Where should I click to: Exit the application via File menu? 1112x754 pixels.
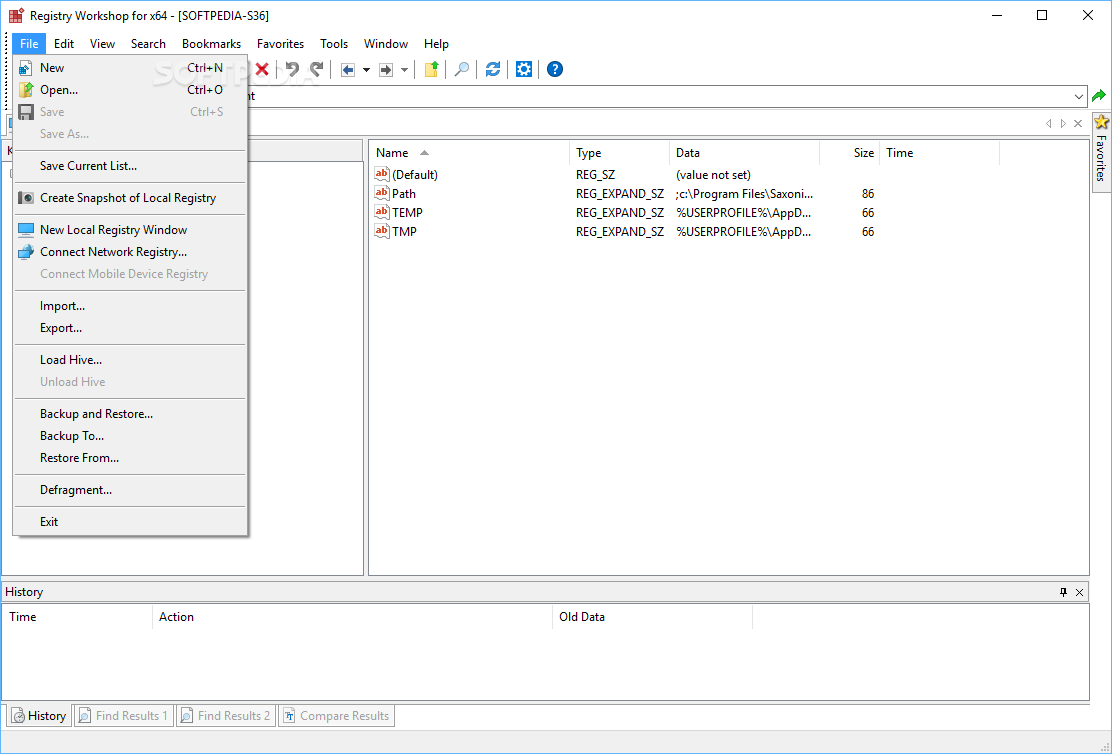tap(130, 521)
